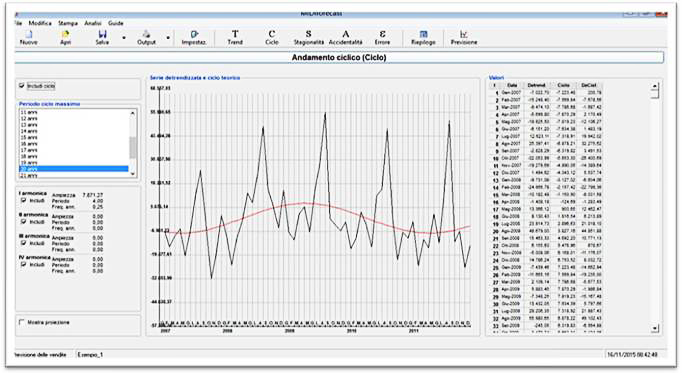Viewport: 682px width, 373px height.
Task: Open the Stampa menu
Action: click(68, 23)
